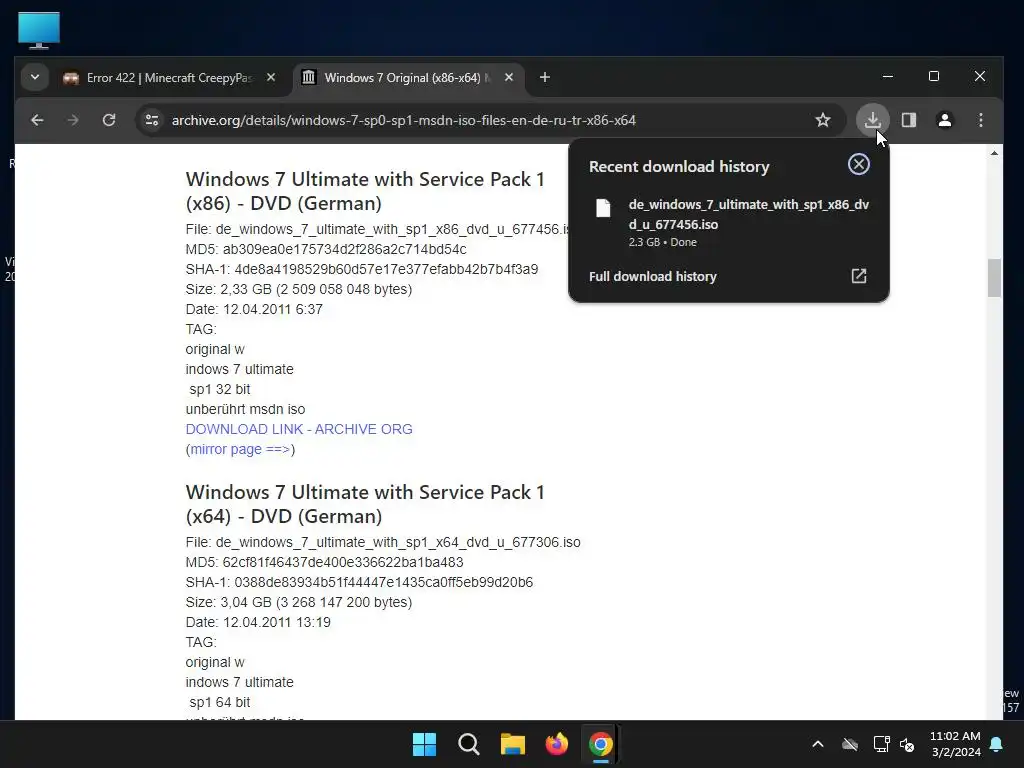Open the Windows Start menu
The image size is (1024, 768).
pos(424,744)
